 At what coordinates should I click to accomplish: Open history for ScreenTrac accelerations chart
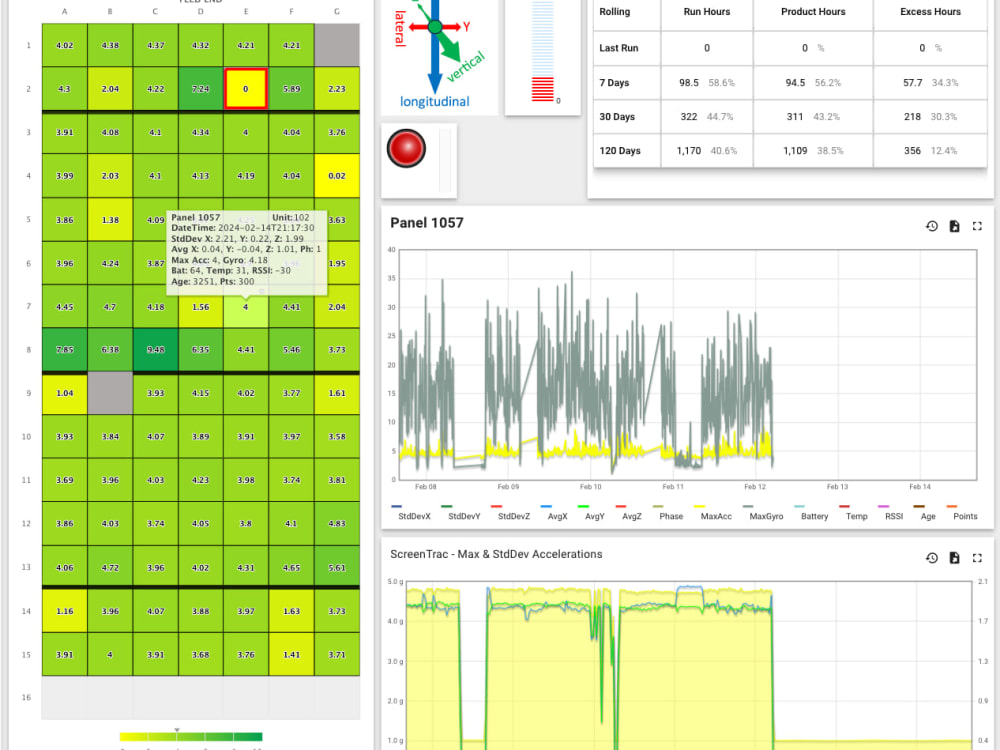point(932,557)
